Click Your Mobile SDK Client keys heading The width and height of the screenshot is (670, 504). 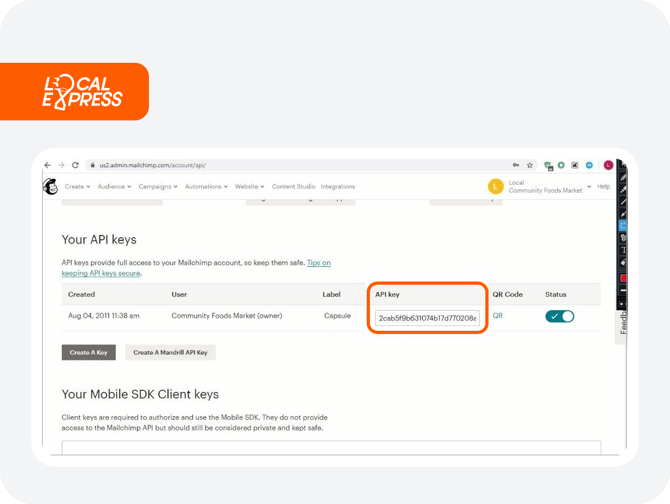140,394
